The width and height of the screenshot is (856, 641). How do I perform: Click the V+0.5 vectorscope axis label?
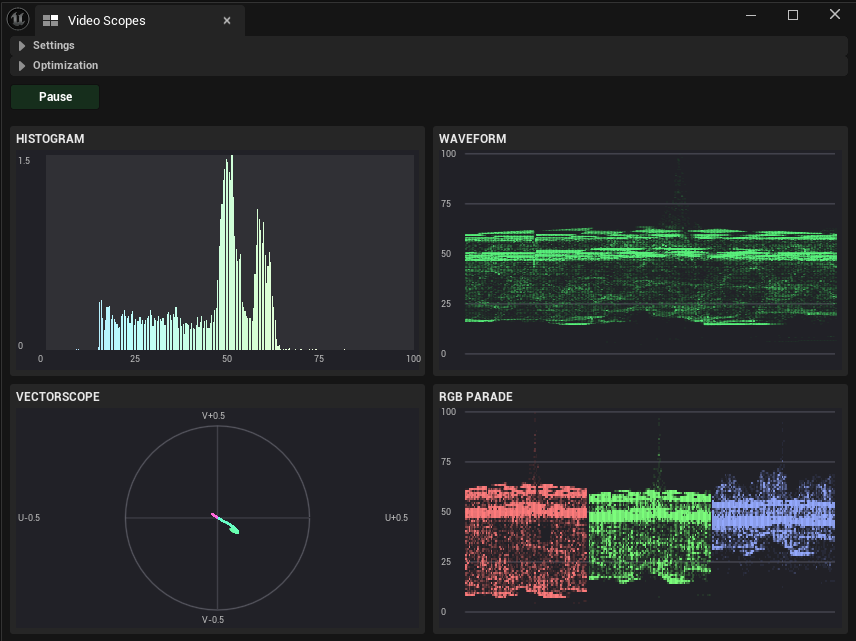213,416
